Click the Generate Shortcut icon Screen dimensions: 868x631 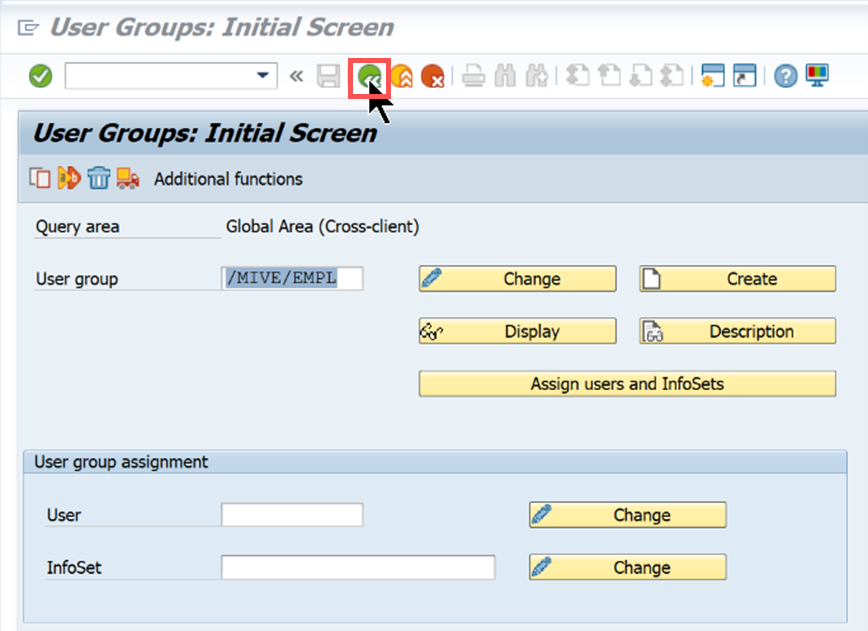(745, 76)
